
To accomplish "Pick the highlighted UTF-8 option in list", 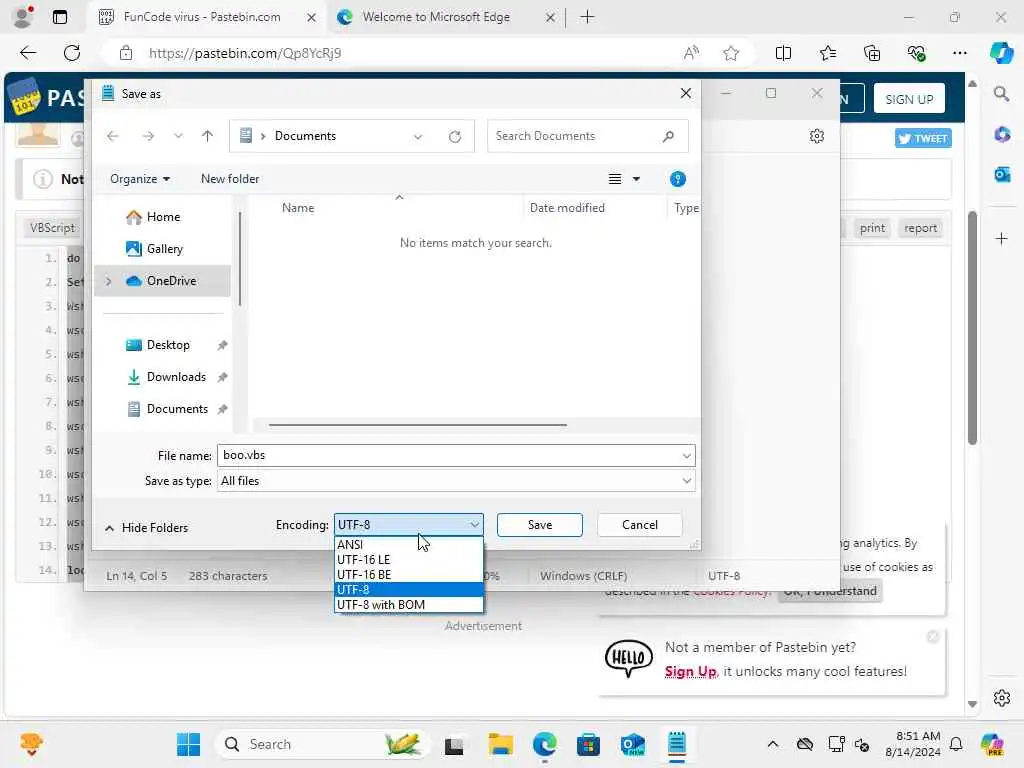I will tap(409, 589).
